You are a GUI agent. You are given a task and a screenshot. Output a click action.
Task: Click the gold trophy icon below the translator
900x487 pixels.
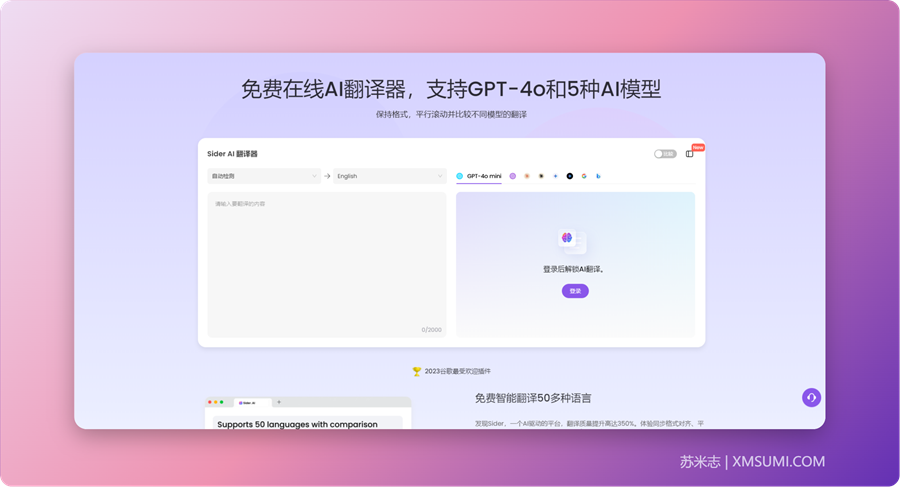pyautogui.click(x=417, y=371)
